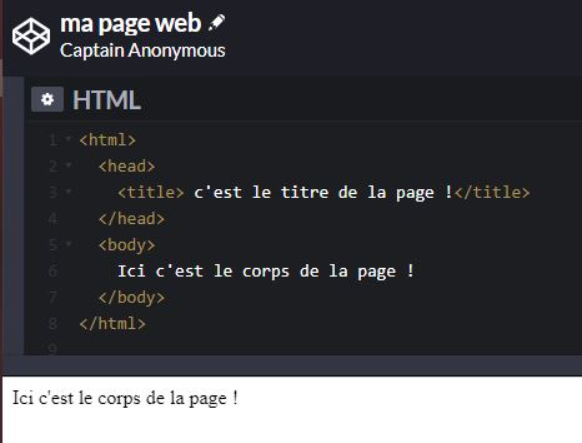Click the closing </head> tag
The height and width of the screenshot is (443, 582).
click(132, 219)
